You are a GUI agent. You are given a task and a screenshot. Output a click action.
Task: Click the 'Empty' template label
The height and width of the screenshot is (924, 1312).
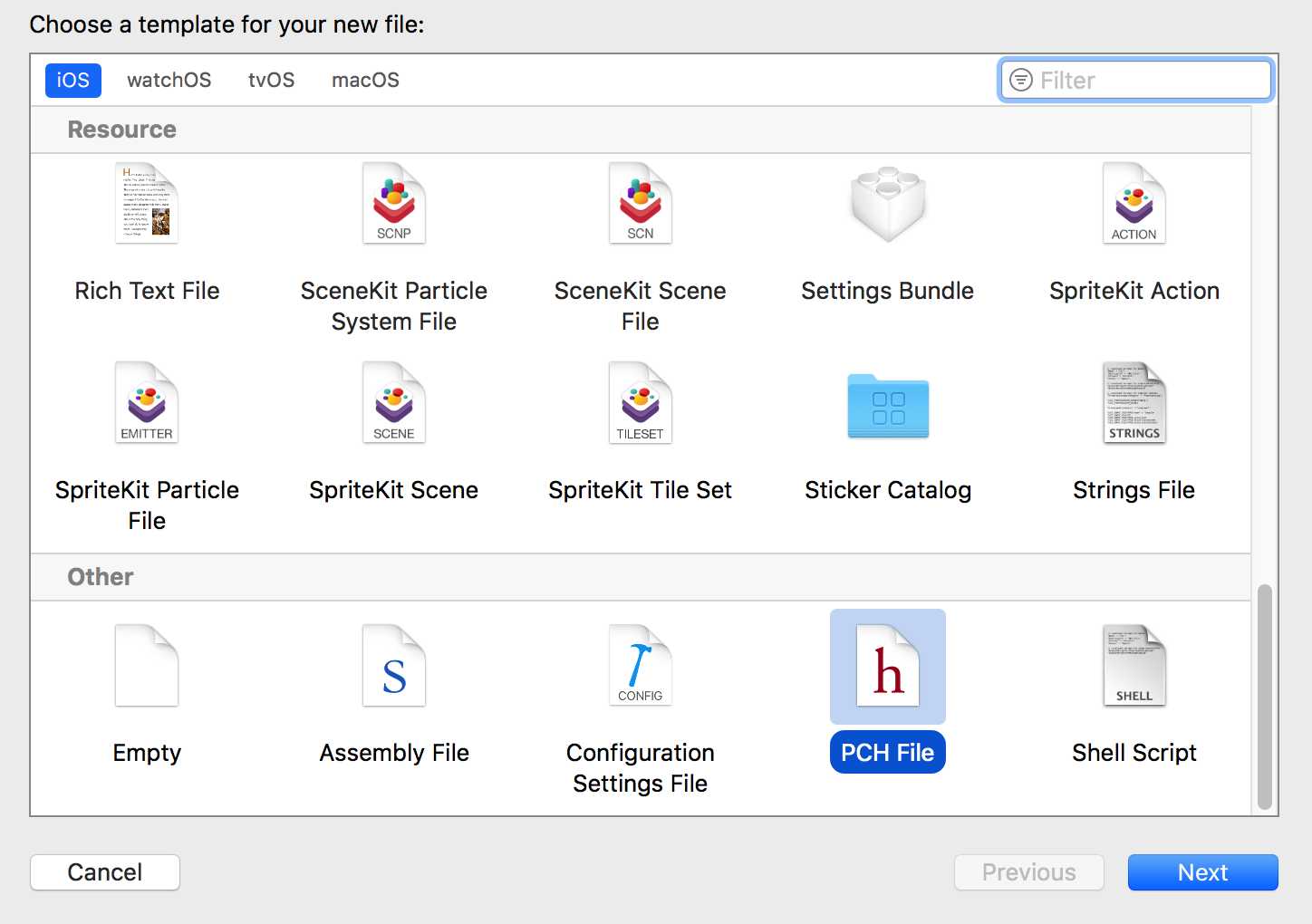[x=147, y=753]
